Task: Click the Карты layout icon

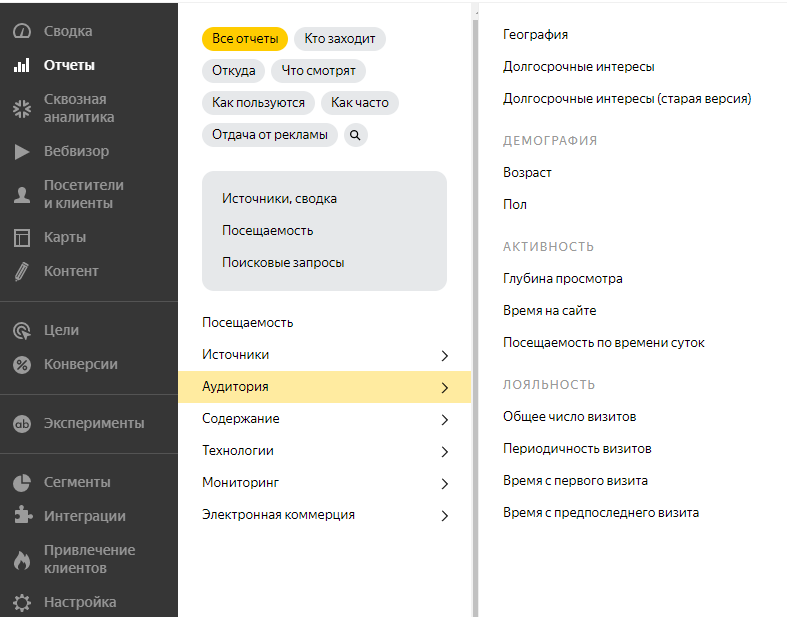Action: click(21, 238)
